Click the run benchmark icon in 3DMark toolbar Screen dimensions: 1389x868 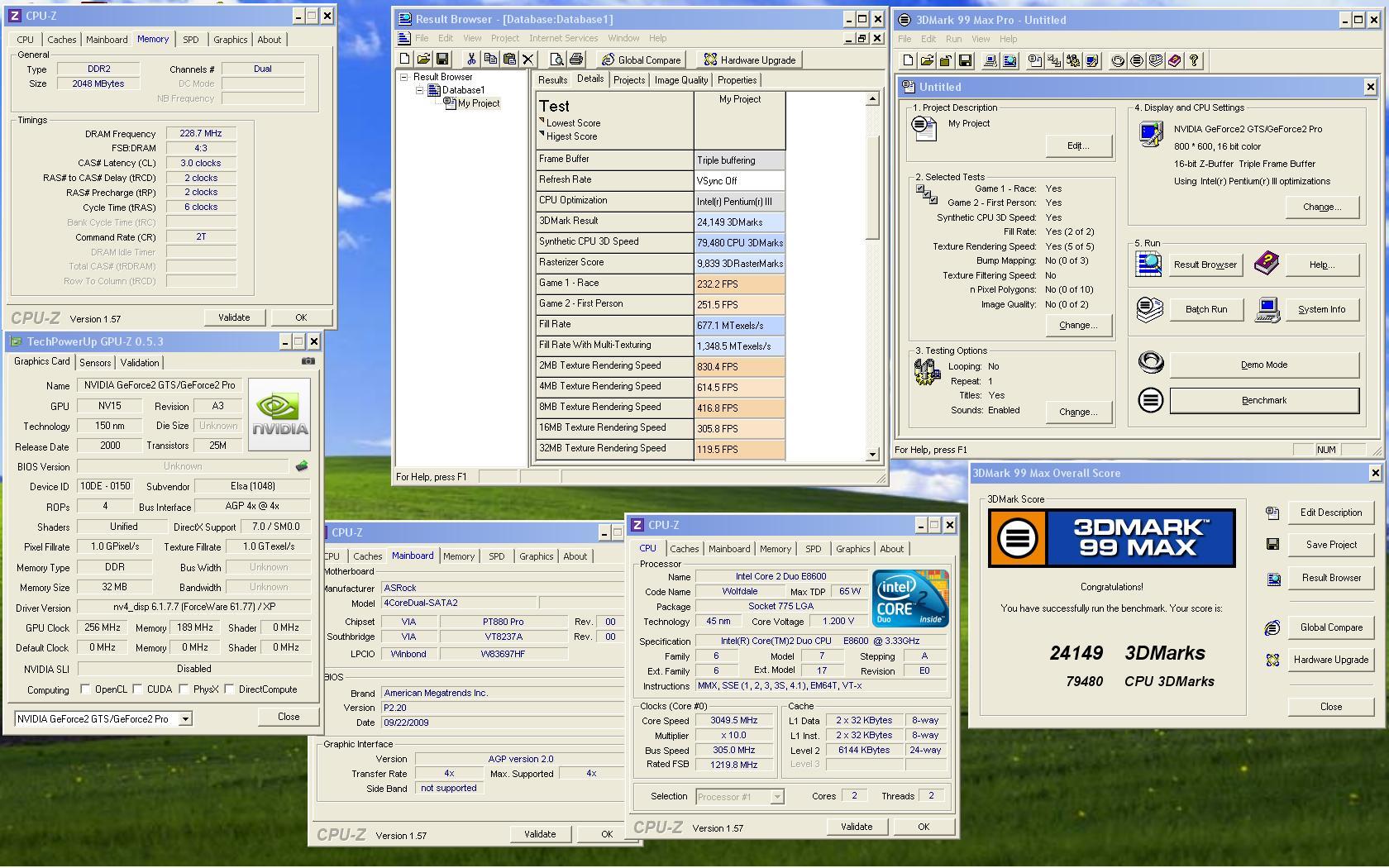point(1137,60)
